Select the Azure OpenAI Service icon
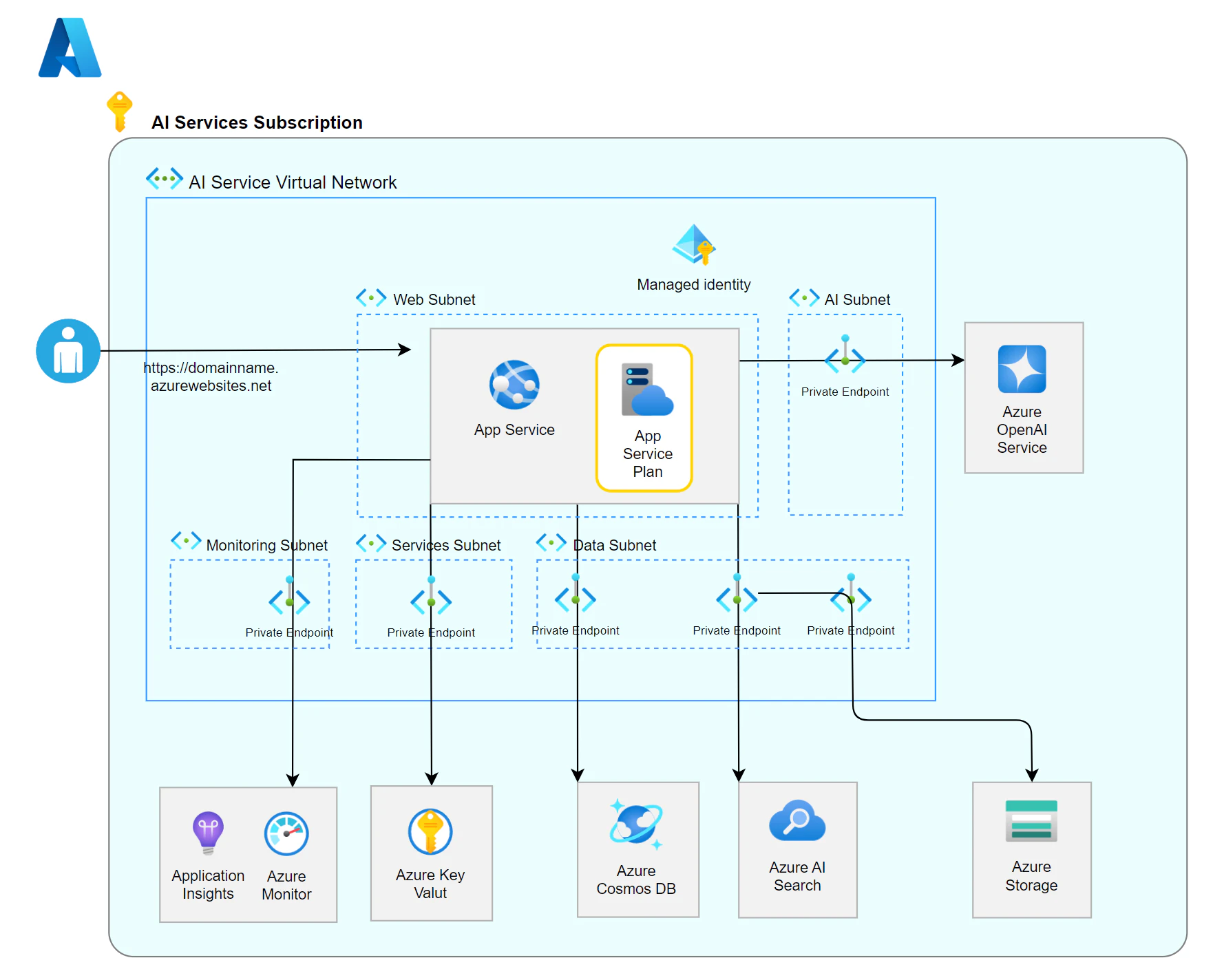The image size is (1213, 980). 1022,369
